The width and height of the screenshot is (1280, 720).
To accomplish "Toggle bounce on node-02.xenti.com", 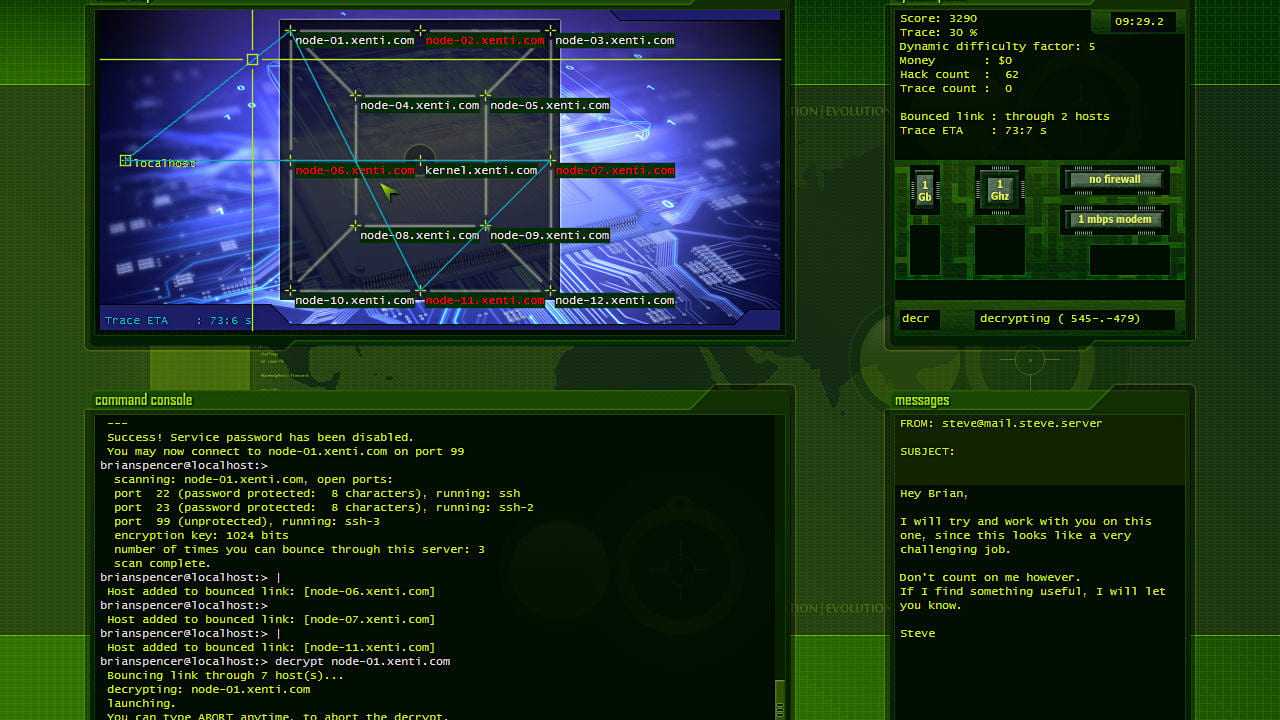I will coord(485,41).
